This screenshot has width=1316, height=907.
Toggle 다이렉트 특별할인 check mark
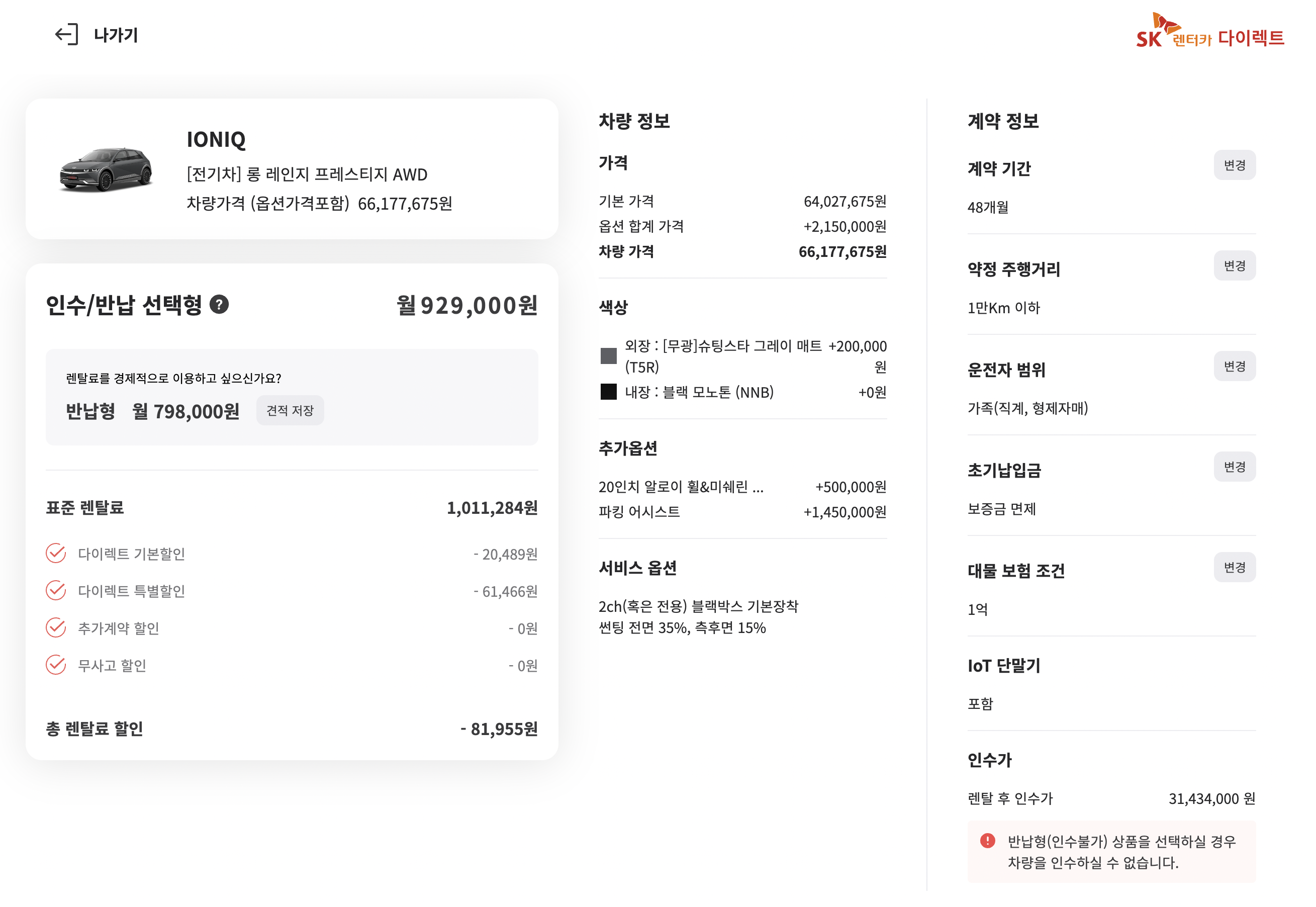click(x=56, y=591)
